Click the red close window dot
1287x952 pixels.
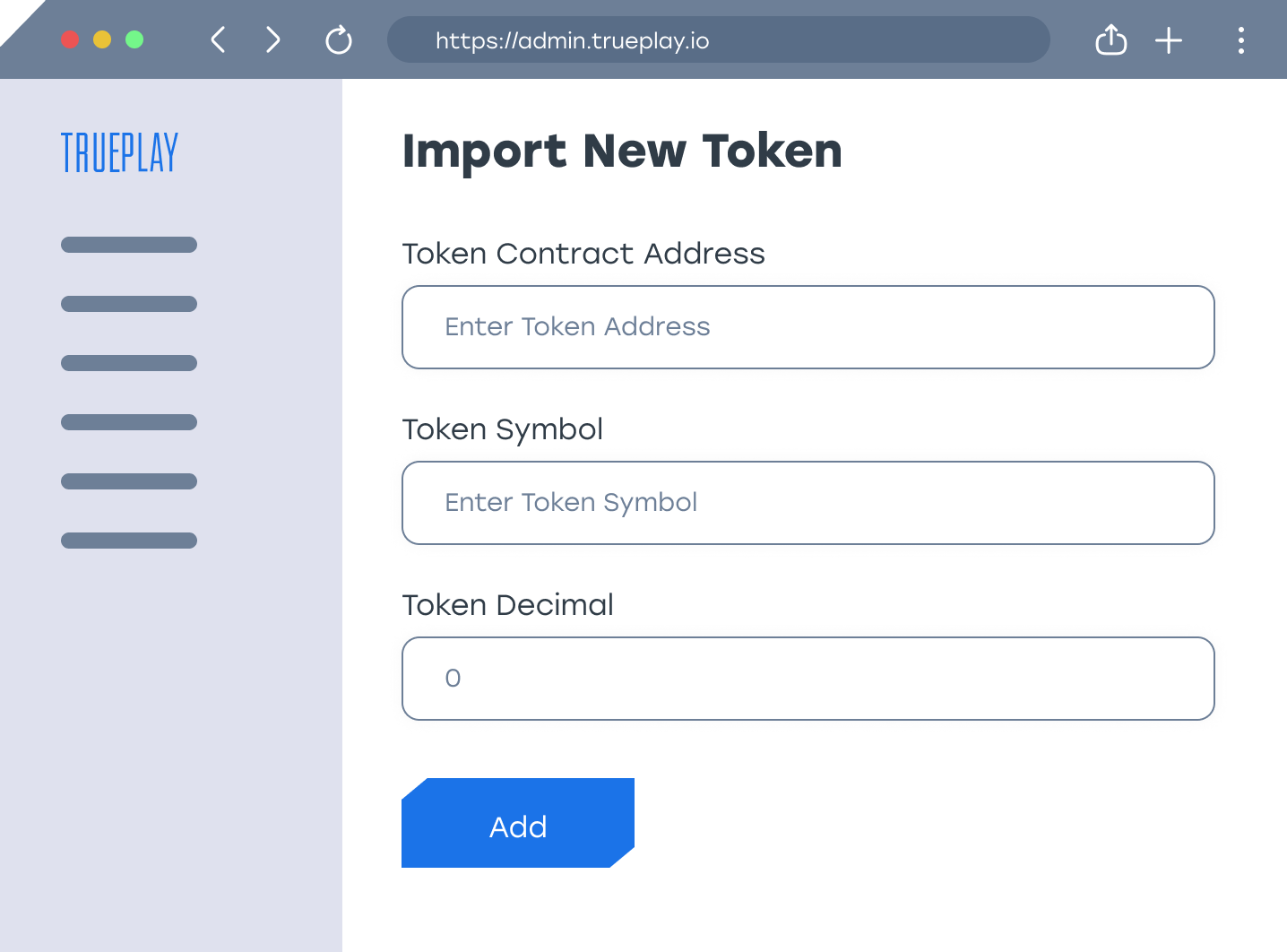click(70, 39)
